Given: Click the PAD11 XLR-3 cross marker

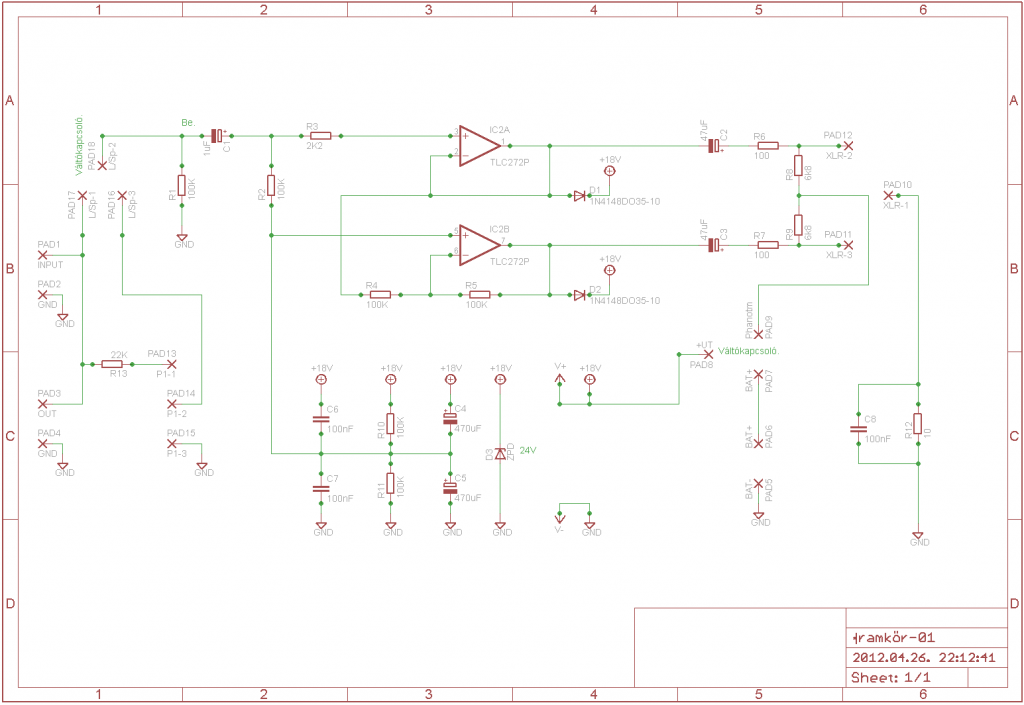Looking at the screenshot, I should click(x=848, y=245).
